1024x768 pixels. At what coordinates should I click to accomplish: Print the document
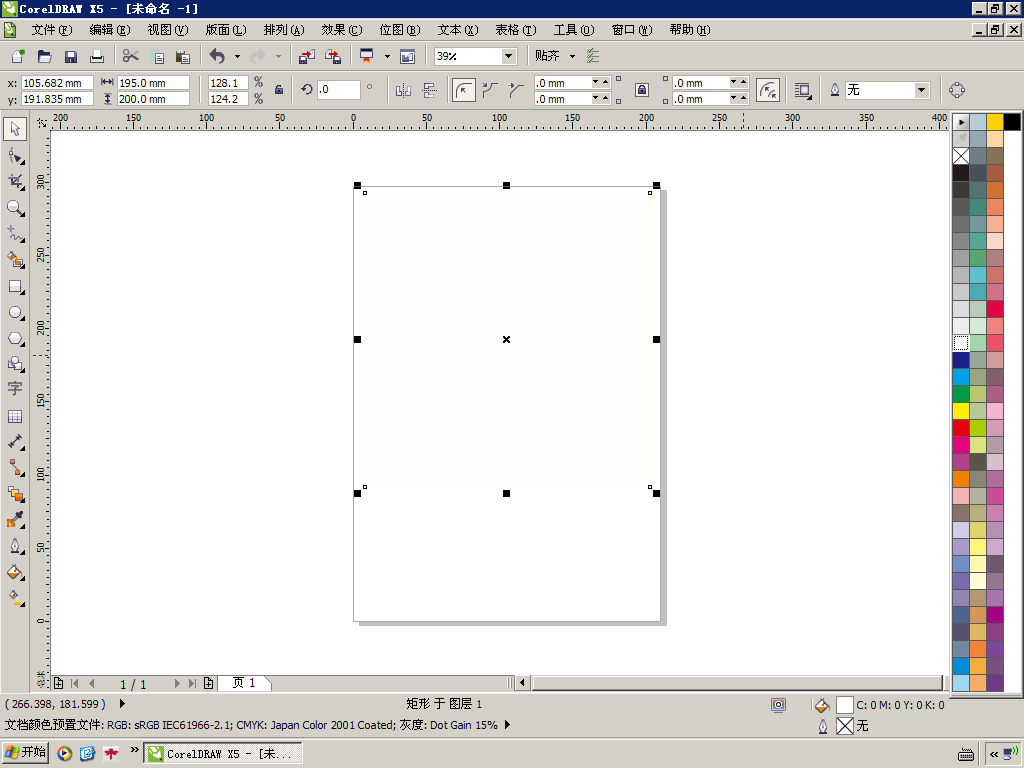point(97,56)
